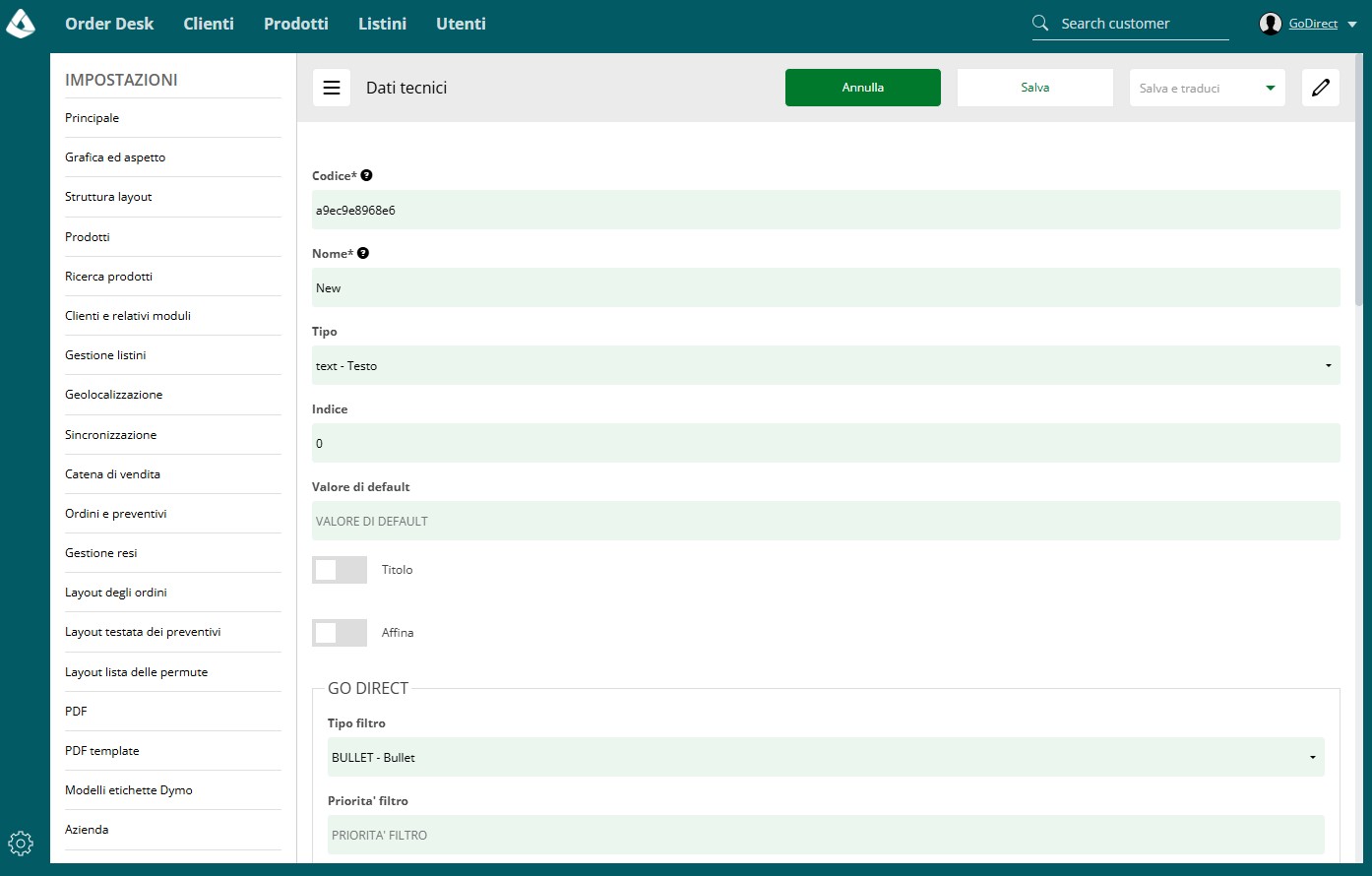
Task: Click the pencil edit icon
Action: click(x=1321, y=88)
